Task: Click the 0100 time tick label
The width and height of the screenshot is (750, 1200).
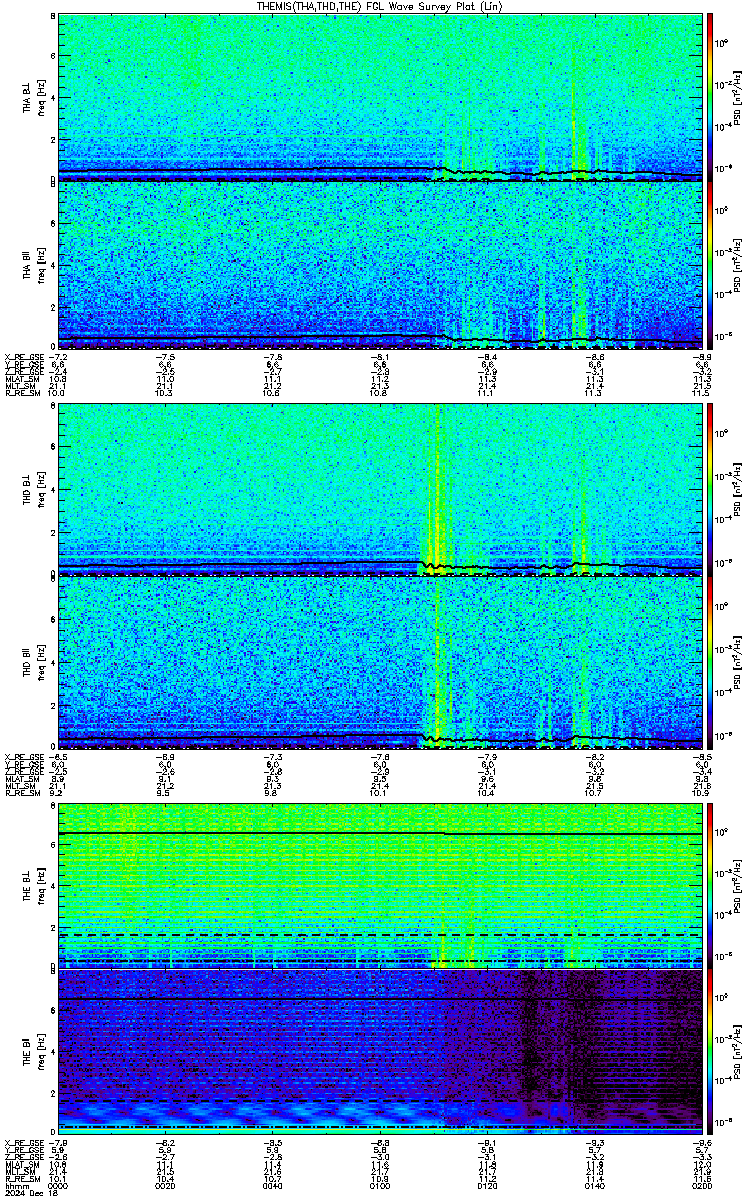Action: pos(380,1185)
